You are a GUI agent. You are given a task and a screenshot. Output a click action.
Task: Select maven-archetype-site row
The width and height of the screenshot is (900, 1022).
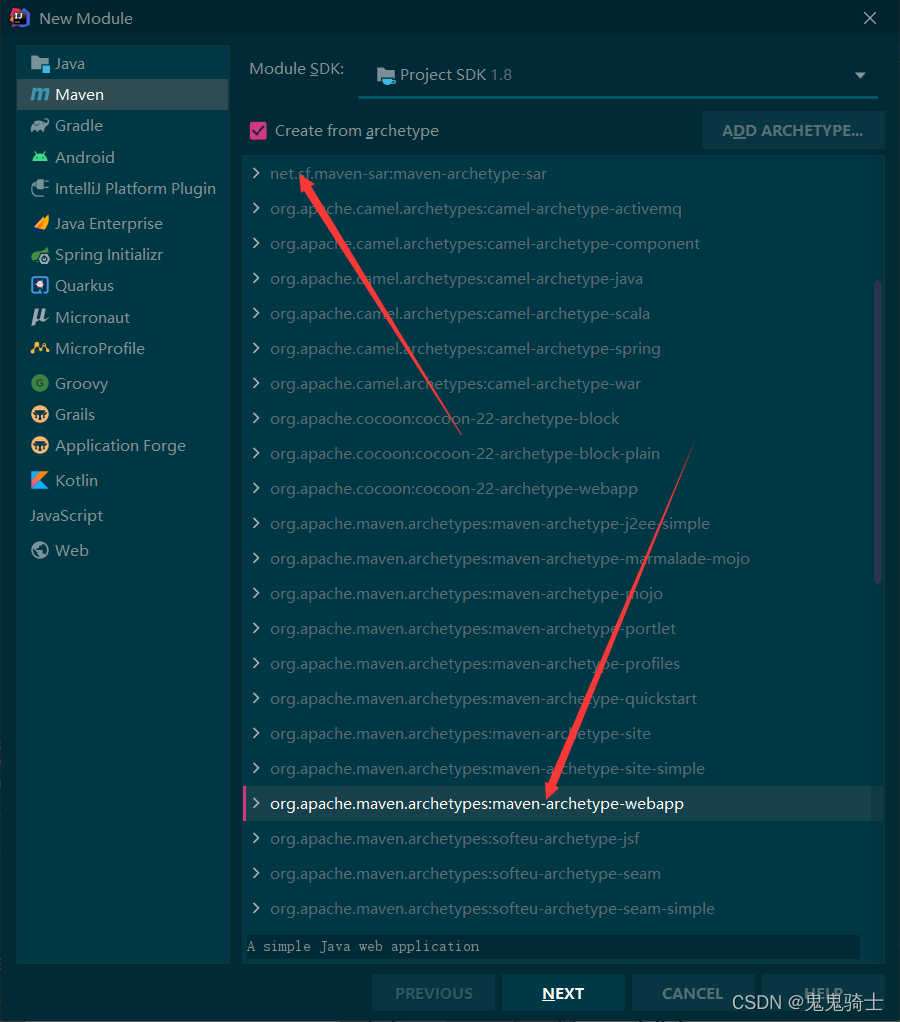(557, 734)
